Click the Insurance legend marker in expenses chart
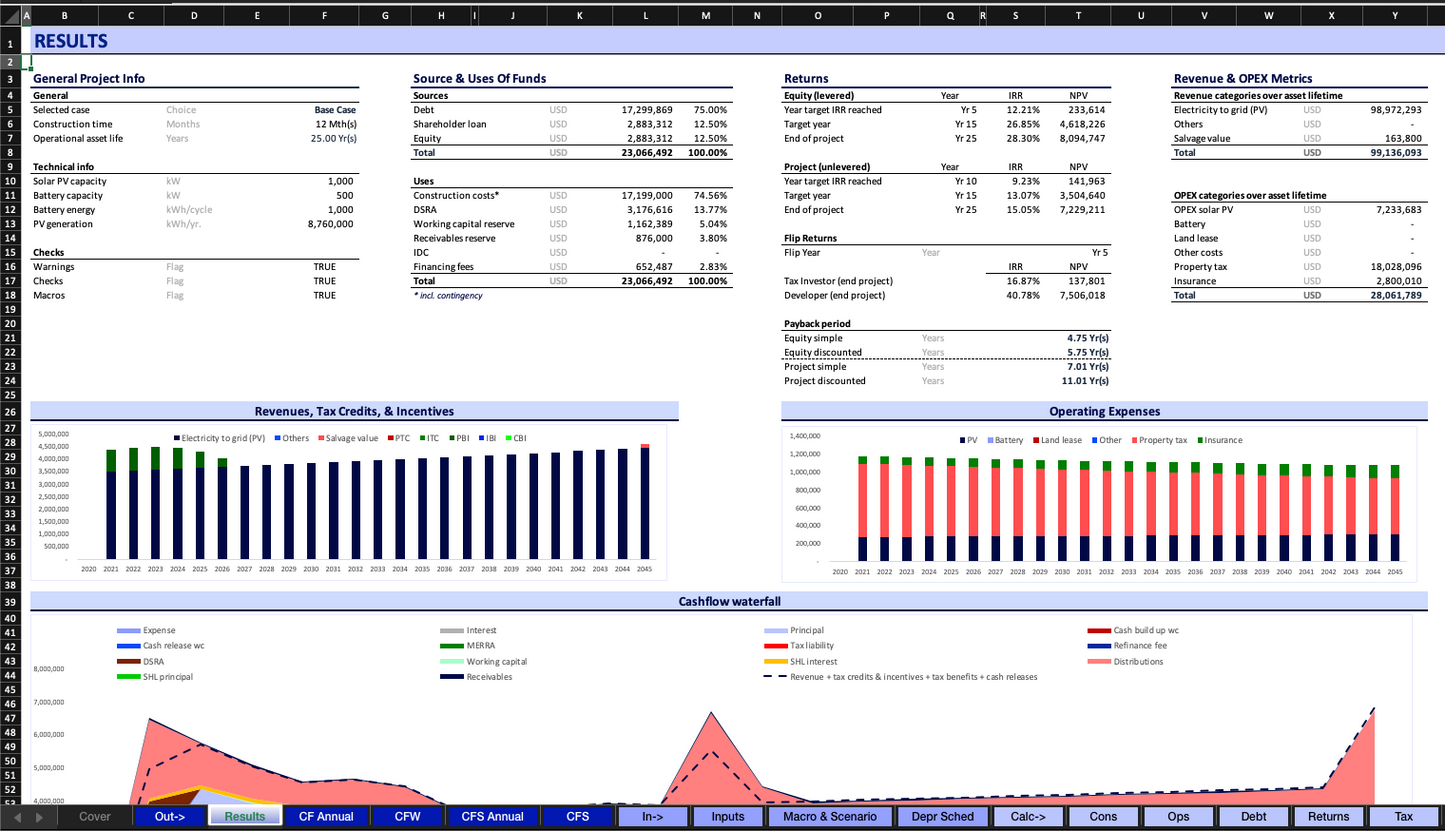1445x831 pixels. point(1200,440)
